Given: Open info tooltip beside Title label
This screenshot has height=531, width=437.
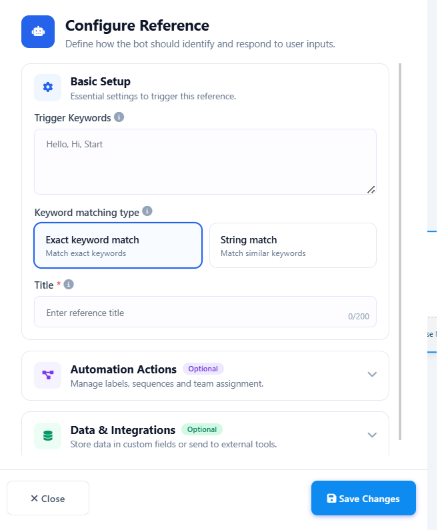Looking at the screenshot, I should (x=69, y=284).
